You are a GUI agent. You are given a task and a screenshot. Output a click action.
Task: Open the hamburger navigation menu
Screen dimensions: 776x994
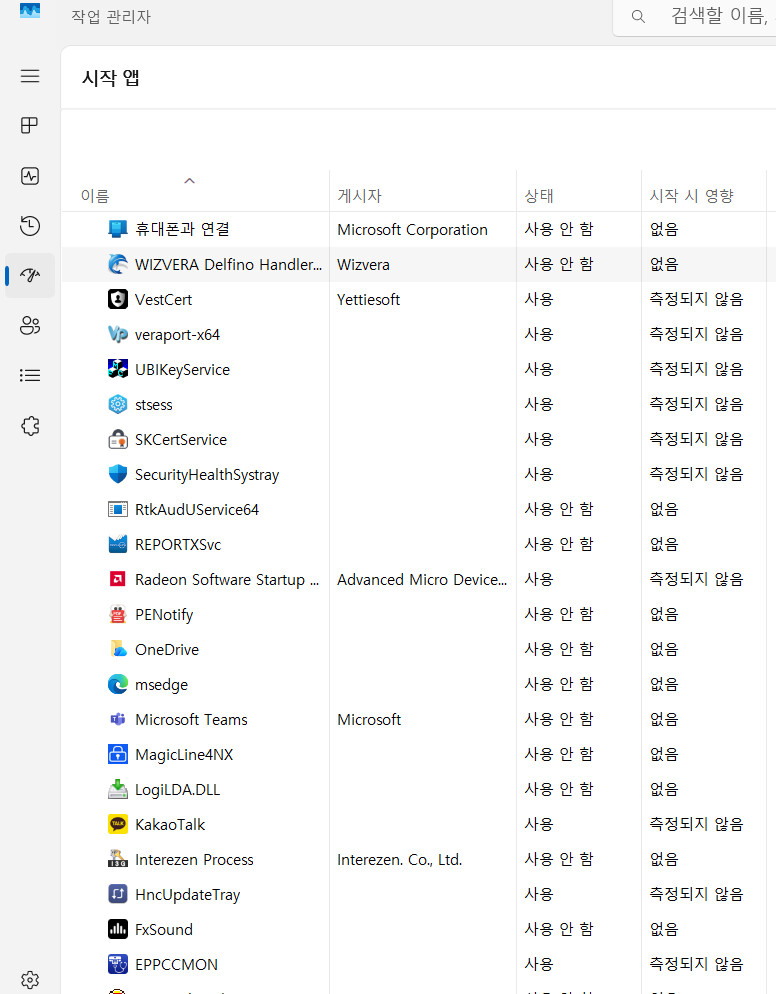click(x=30, y=76)
